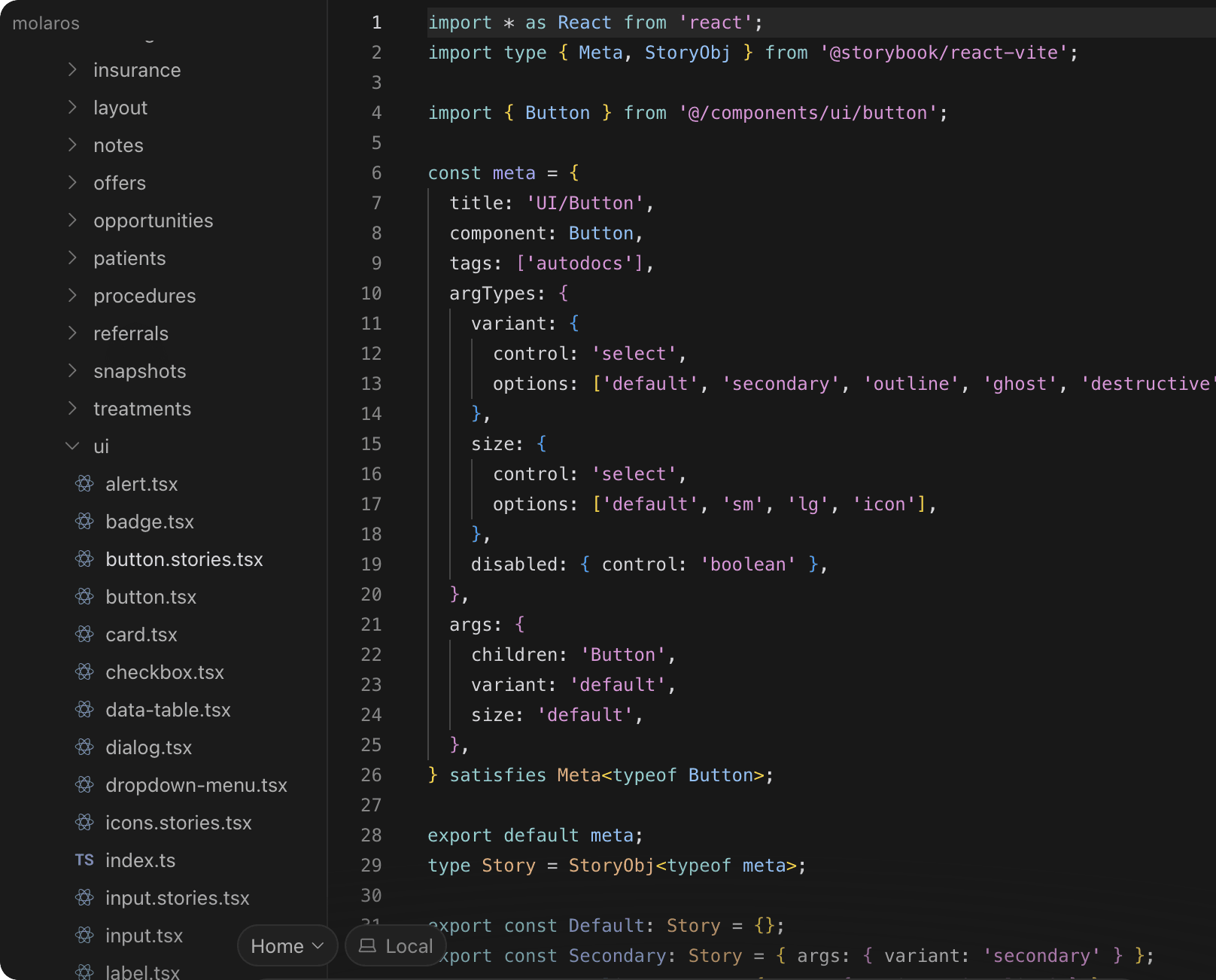Expand the patients folder chevron

click(72, 257)
